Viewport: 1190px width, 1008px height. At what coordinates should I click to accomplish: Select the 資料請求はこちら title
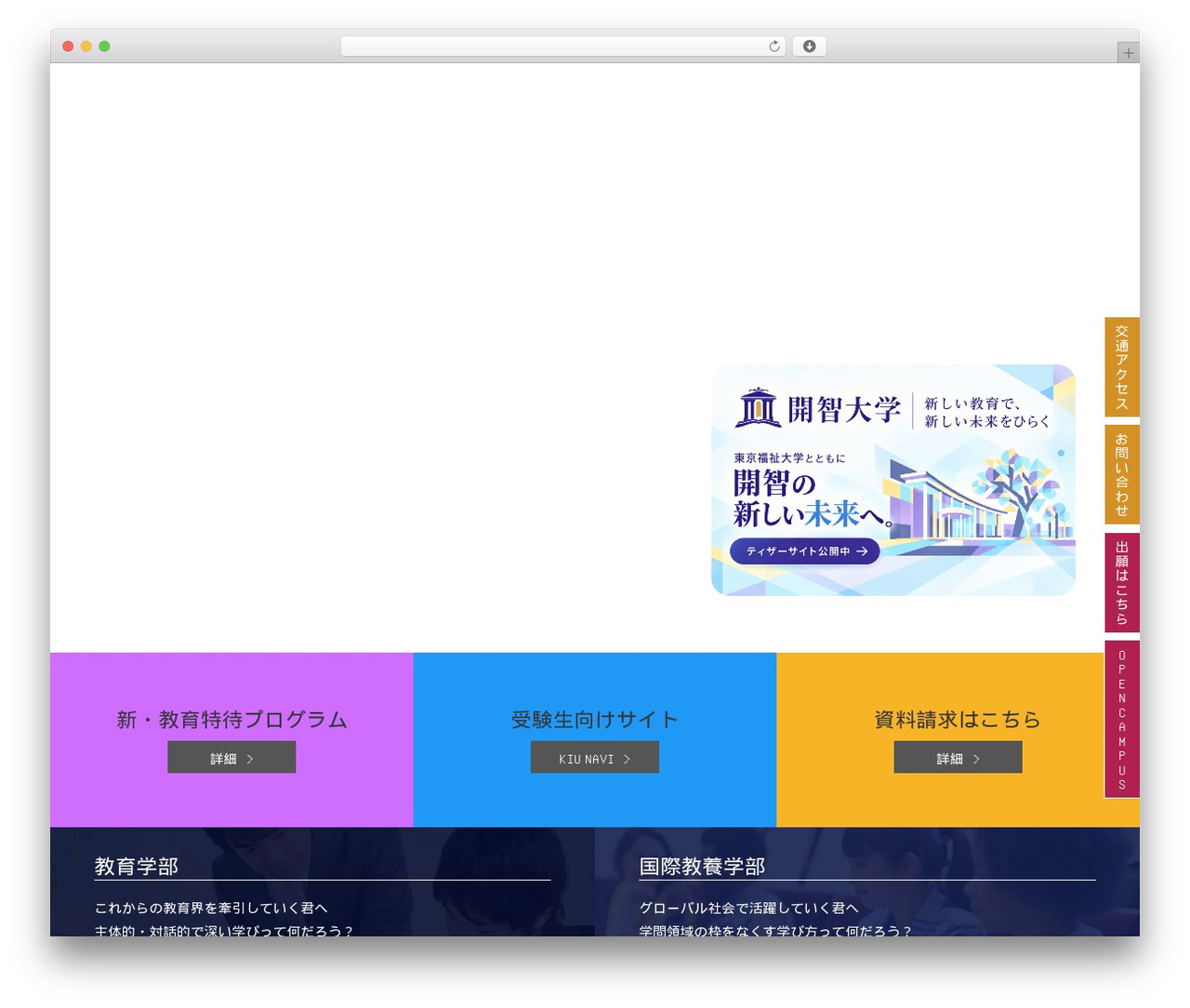958,720
